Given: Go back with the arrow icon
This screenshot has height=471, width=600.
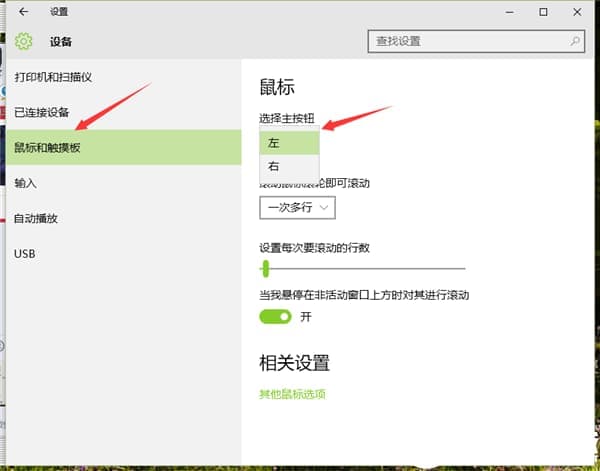Looking at the screenshot, I should tap(24, 12).
